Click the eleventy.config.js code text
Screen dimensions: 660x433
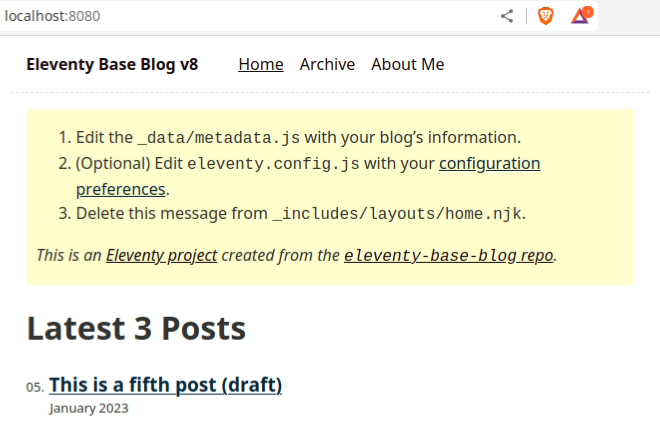(273, 164)
